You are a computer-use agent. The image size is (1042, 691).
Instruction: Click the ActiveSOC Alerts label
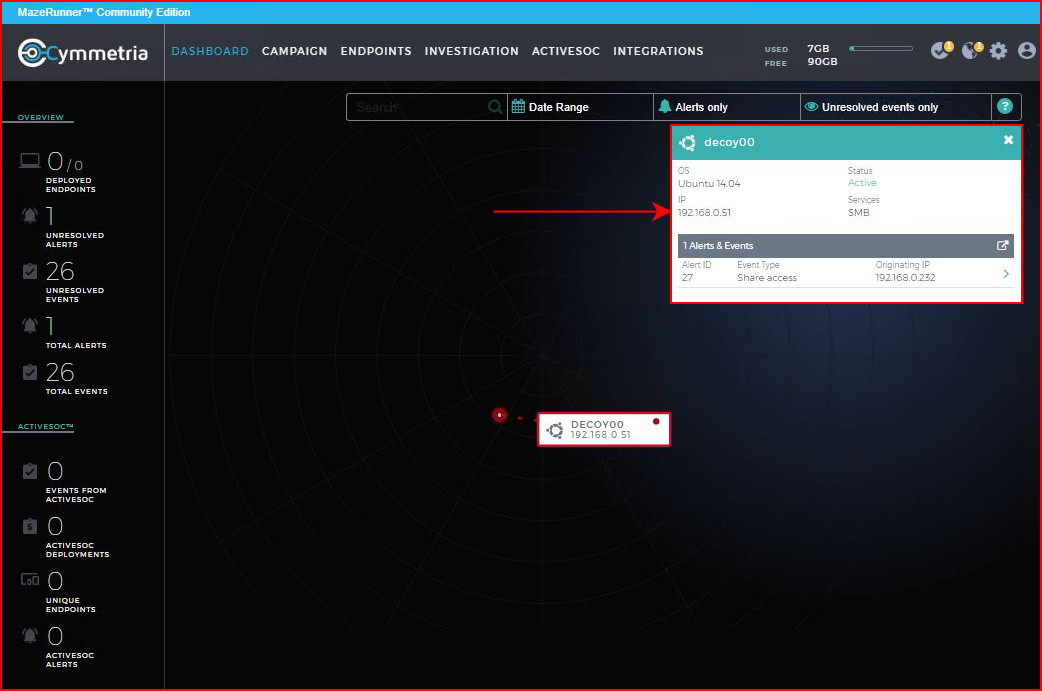70,660
